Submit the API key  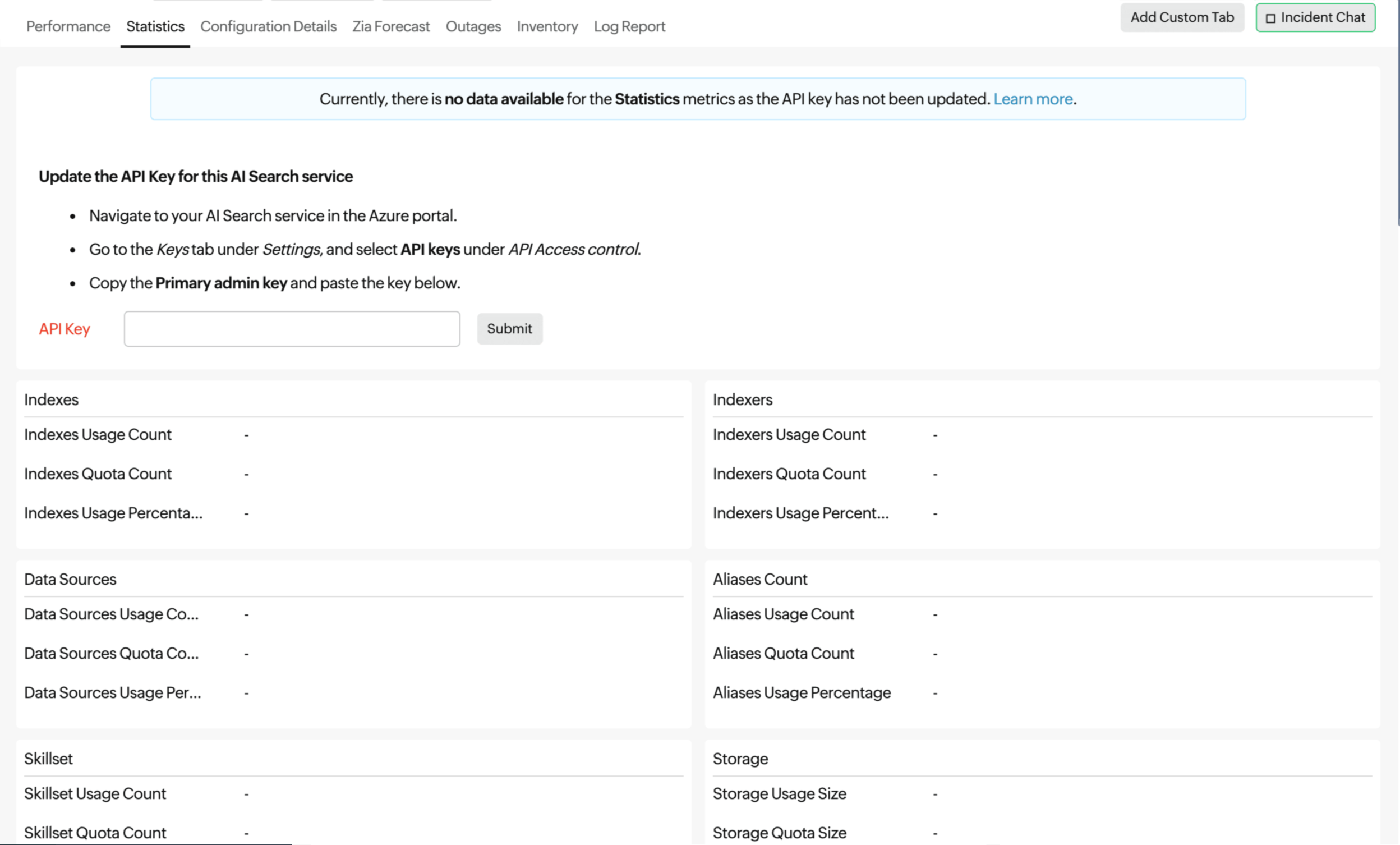510,328
